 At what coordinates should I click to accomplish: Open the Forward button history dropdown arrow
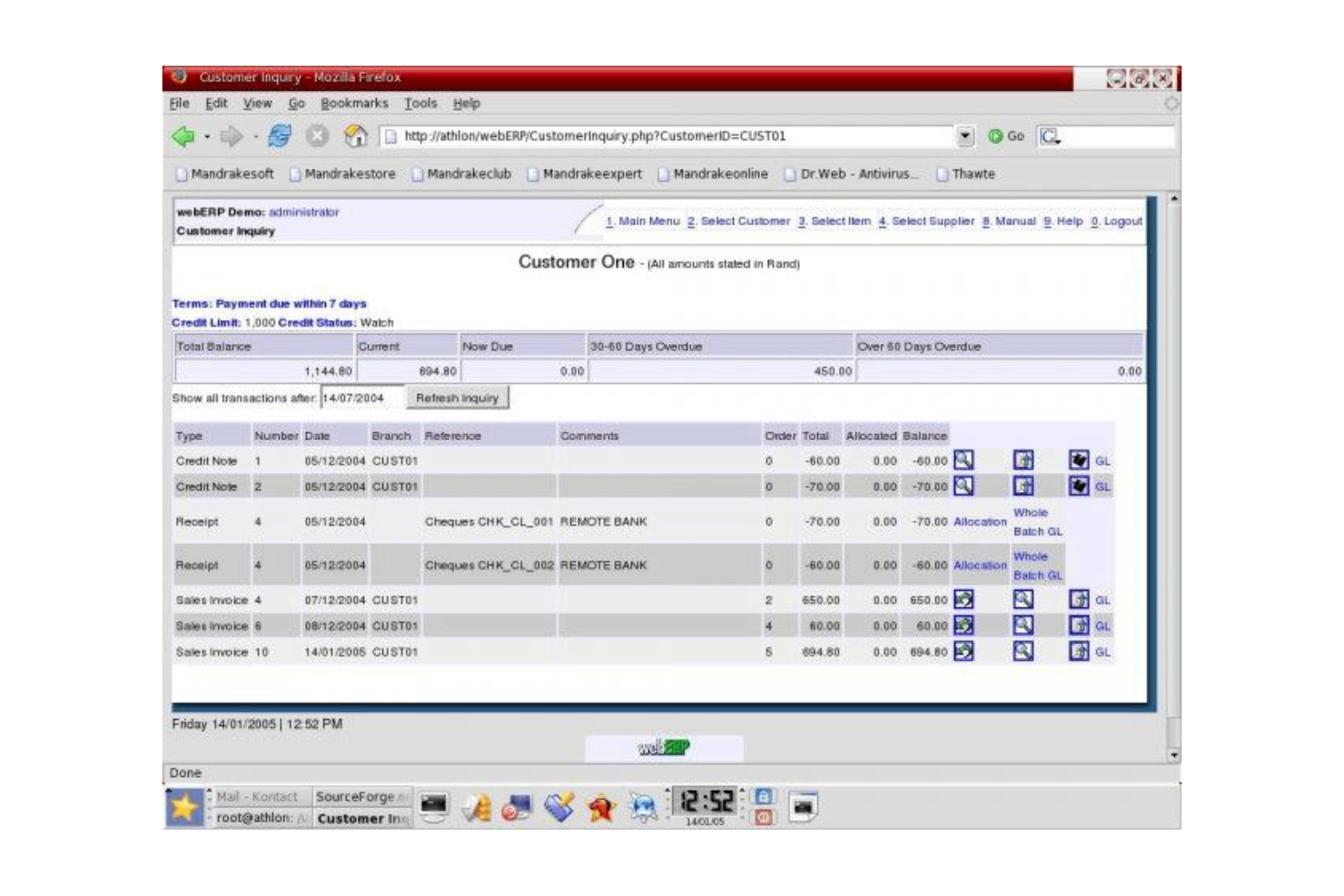pyautogui.click(x=255, y=137)
